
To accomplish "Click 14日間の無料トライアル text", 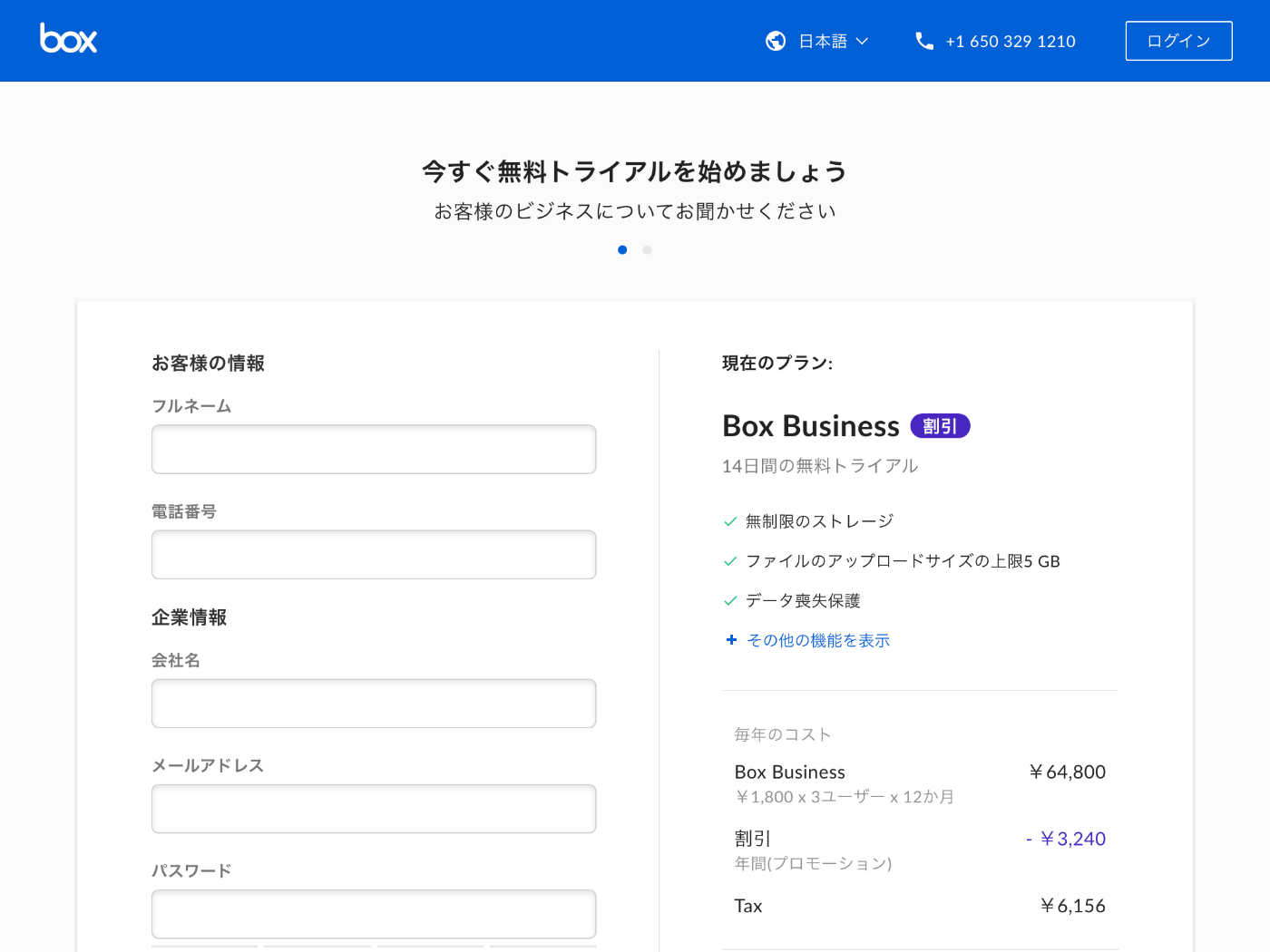I will click(x=820, y=466).
